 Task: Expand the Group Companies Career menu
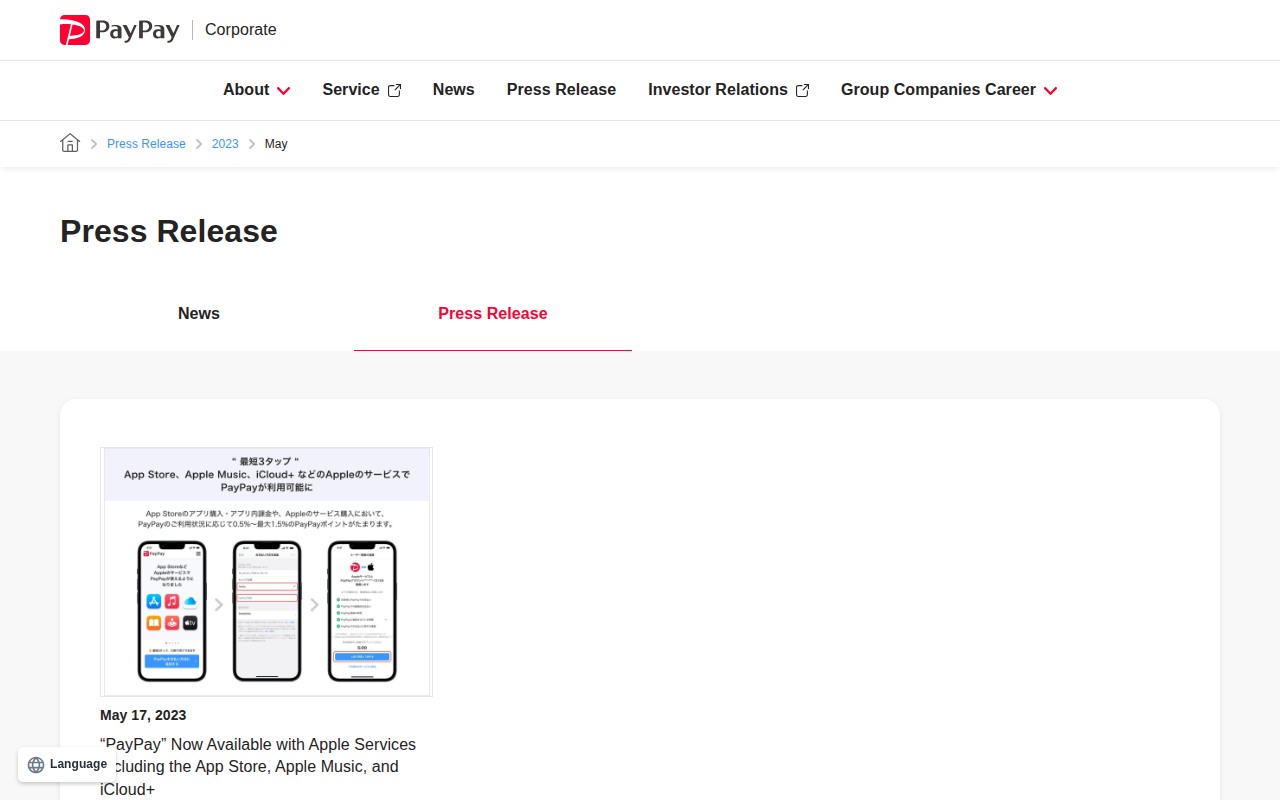click(949, 90)
